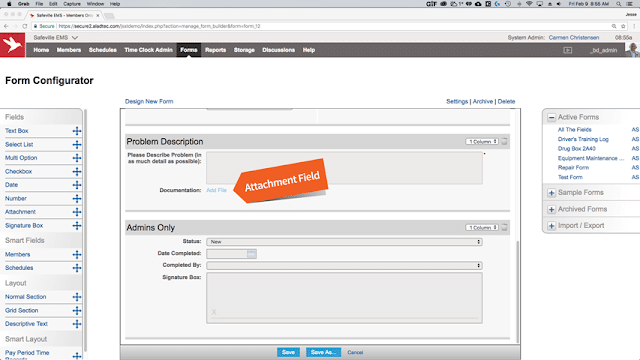The width and height of the screenshot is (640, 360).
Task: Open Spotlight search in menu bar
Action: click(x=619, y=4)
